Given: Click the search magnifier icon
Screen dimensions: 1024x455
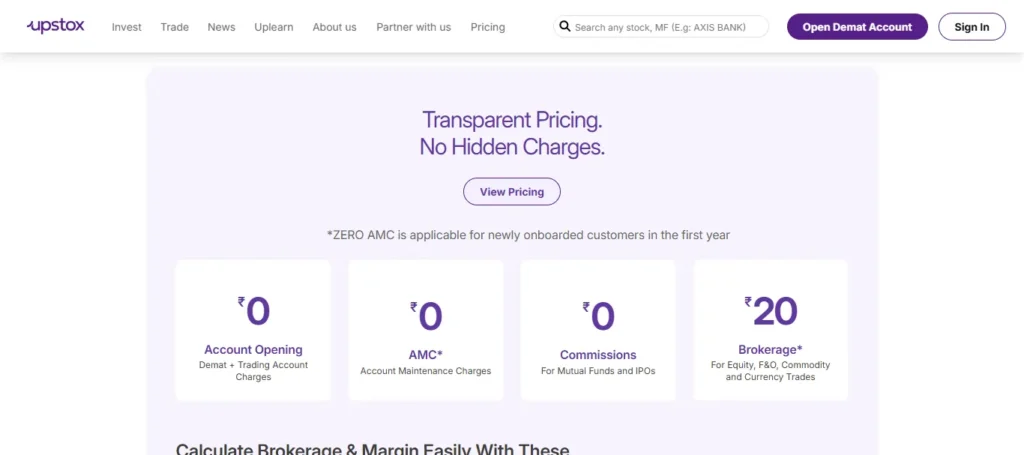Looking at the screenshot, I should tap(565, 27).
